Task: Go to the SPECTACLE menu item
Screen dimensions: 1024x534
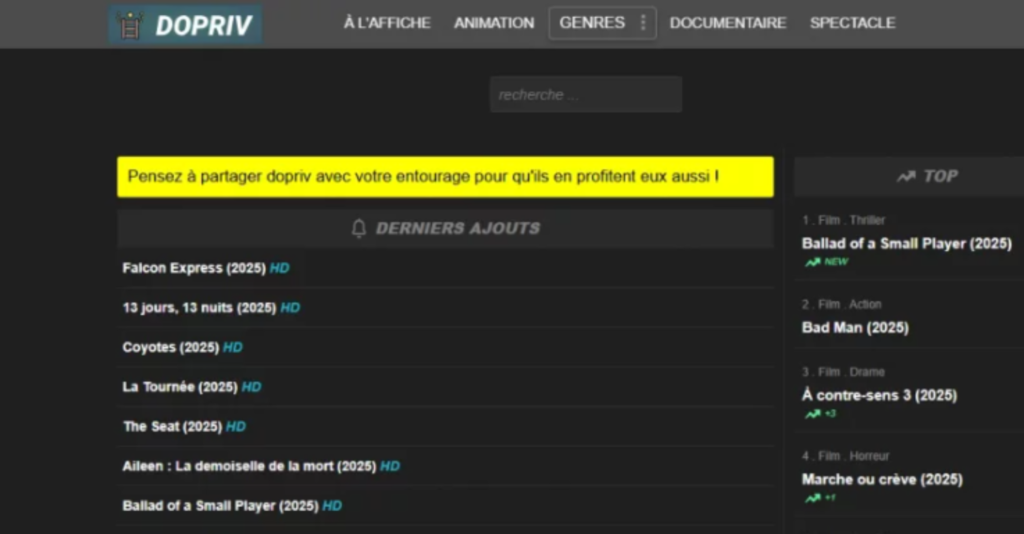Action: point(852,23)
